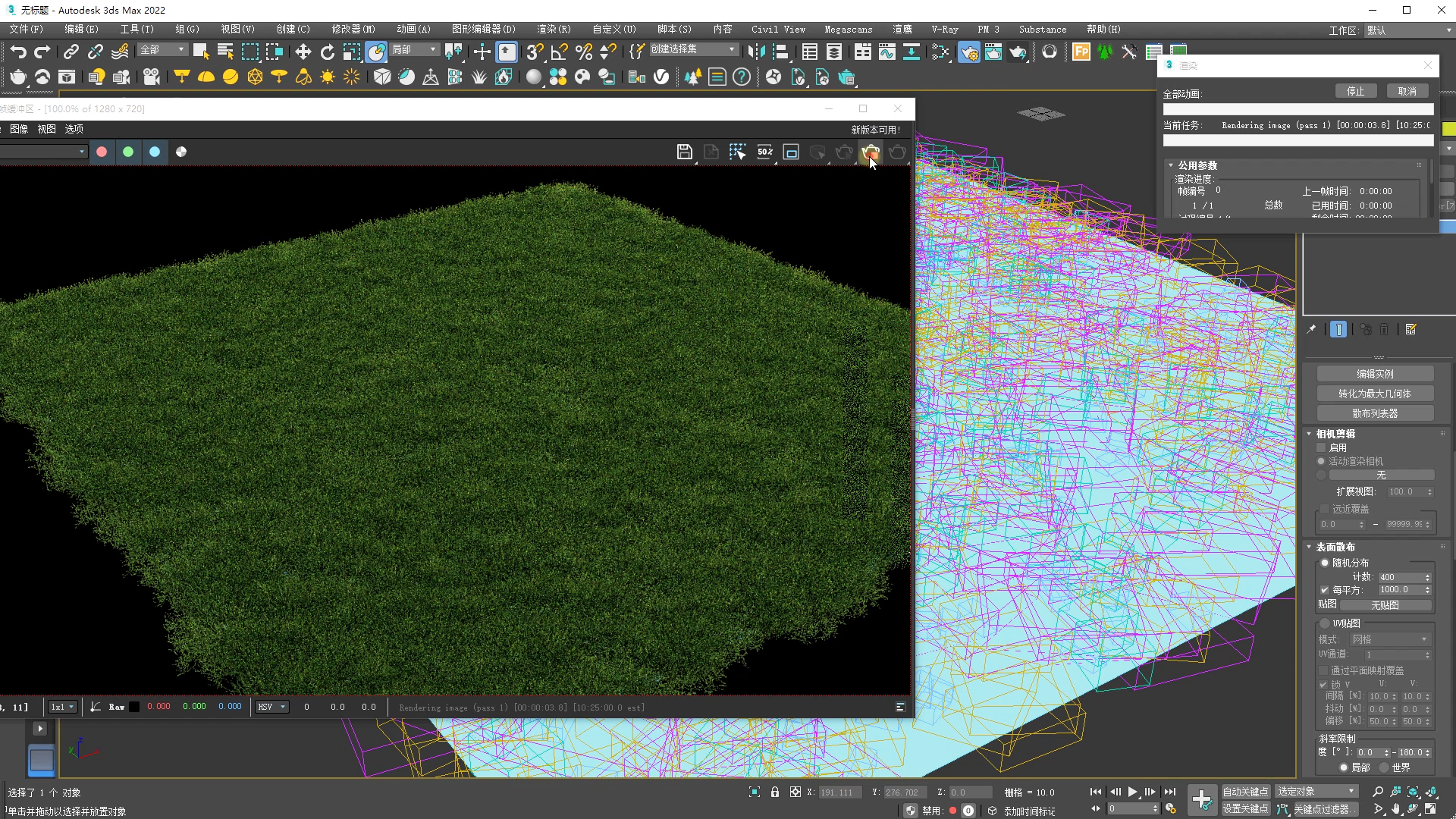
Task: Click the 转化为最大几何体 button
Action: click(x=1374, y=394)
